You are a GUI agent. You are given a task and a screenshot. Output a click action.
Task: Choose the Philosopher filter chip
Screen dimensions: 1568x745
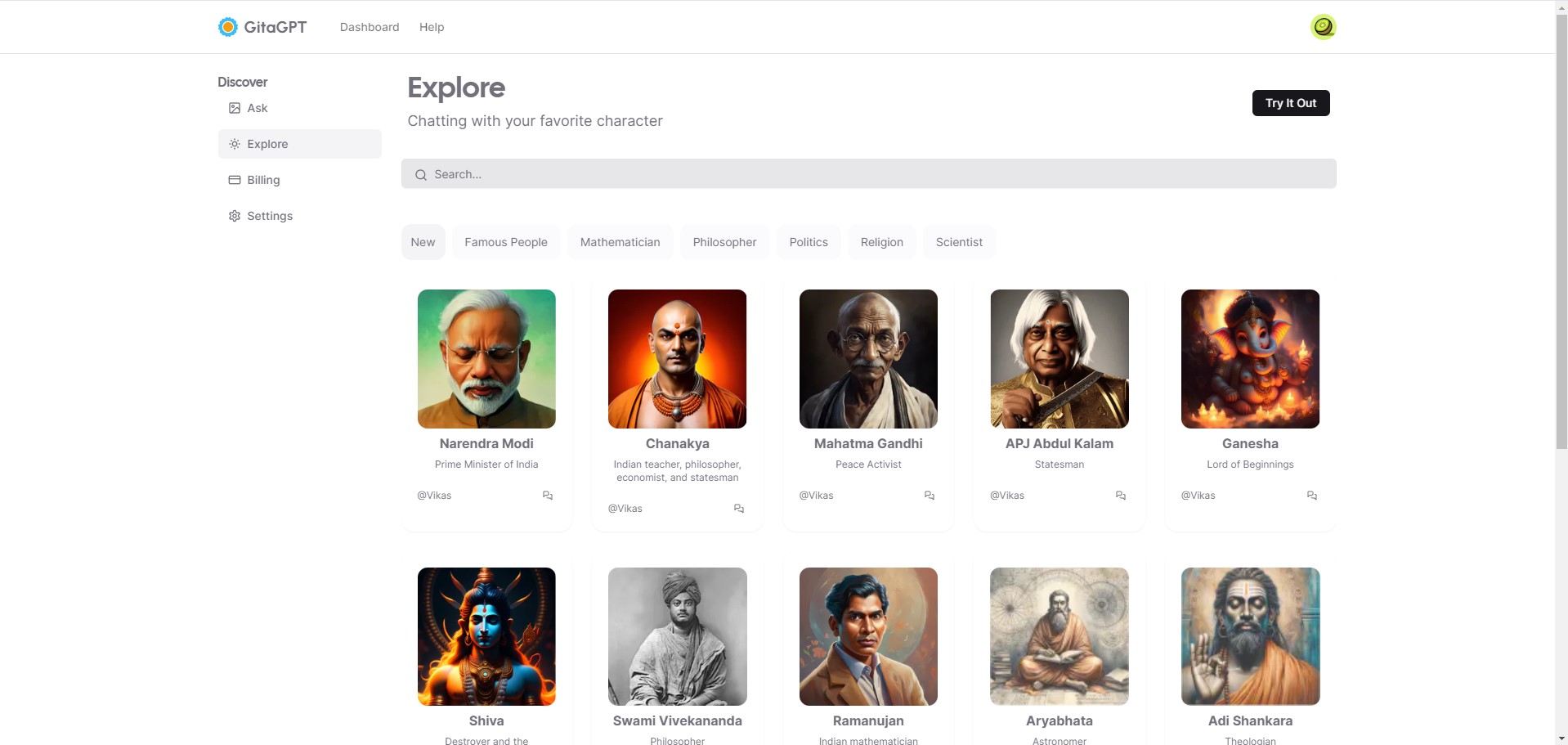pos(725,242)
